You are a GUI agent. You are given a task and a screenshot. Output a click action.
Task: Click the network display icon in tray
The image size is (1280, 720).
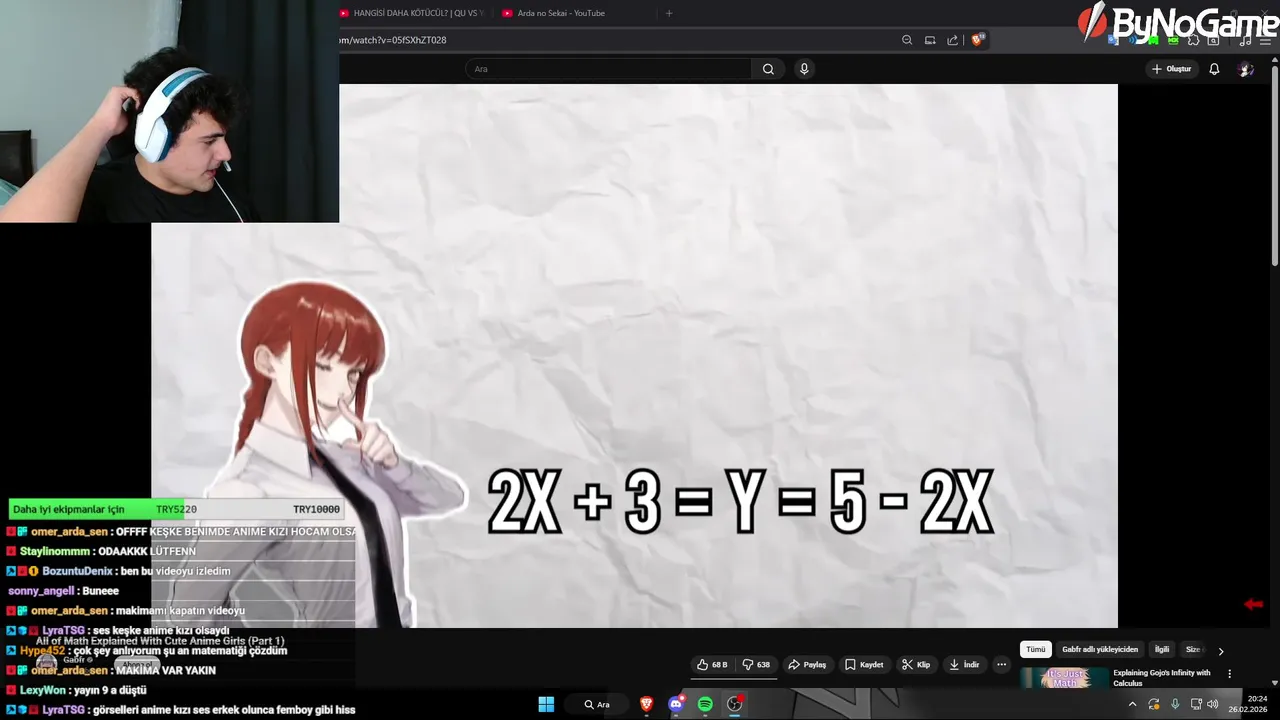[1196, 704]
